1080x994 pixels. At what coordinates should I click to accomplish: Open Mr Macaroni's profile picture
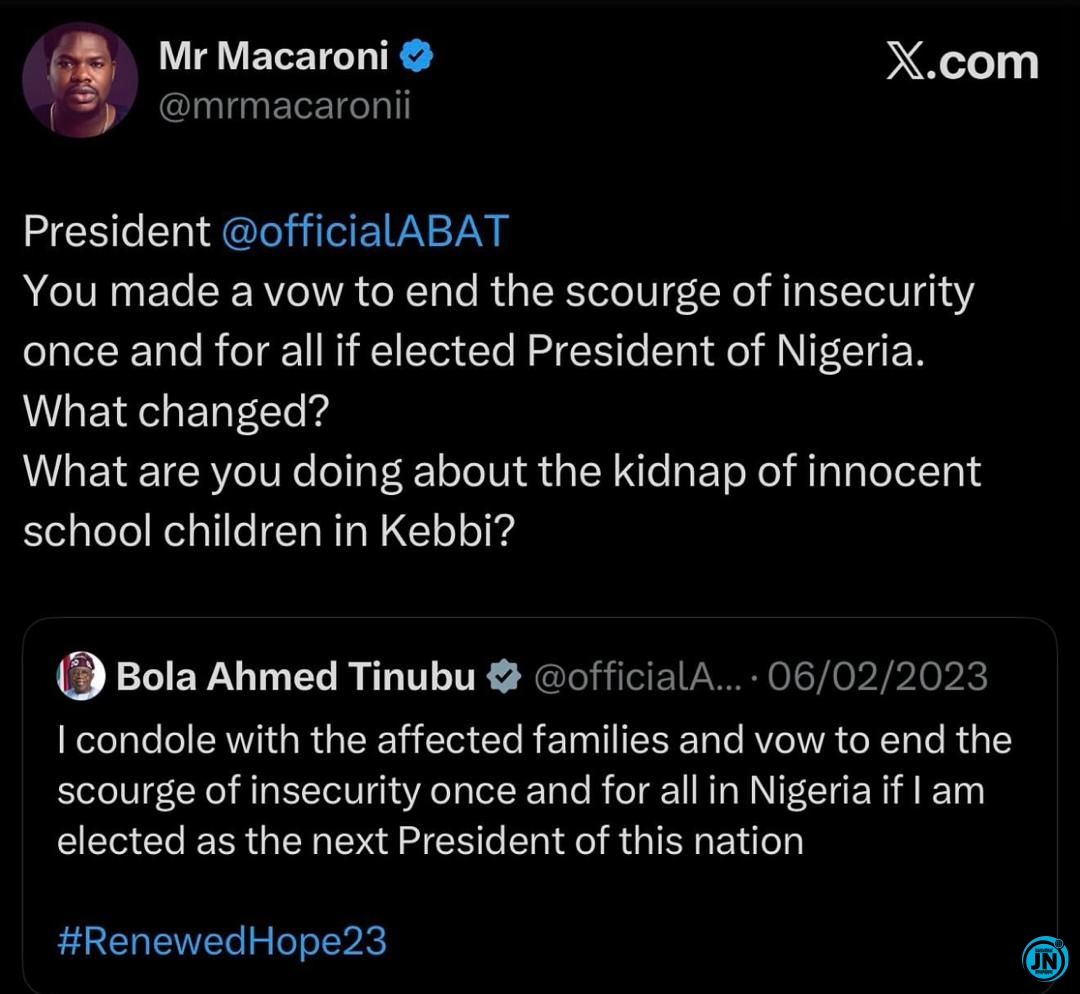pyautogui.click(x=80, y=80)
